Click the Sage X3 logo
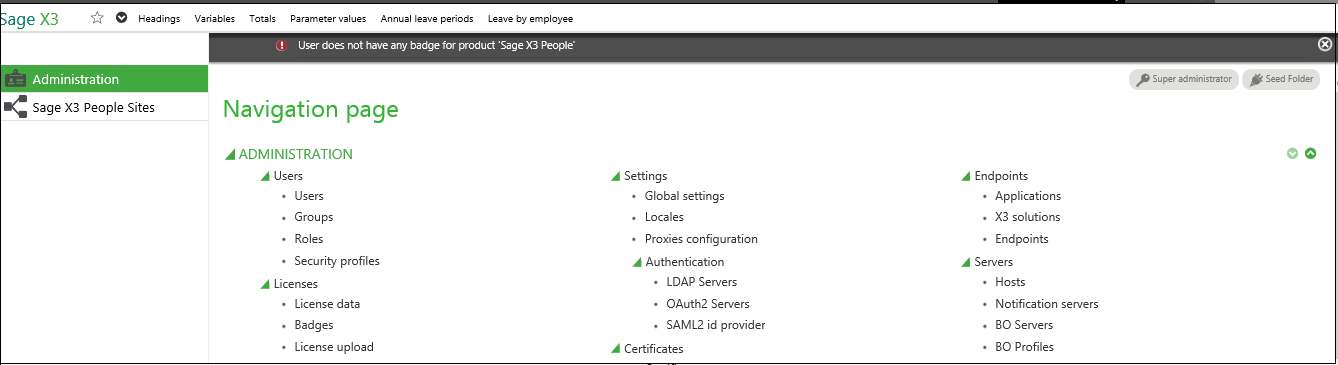Viewport: 1338px width, 365px height. (x=29, y=18)
